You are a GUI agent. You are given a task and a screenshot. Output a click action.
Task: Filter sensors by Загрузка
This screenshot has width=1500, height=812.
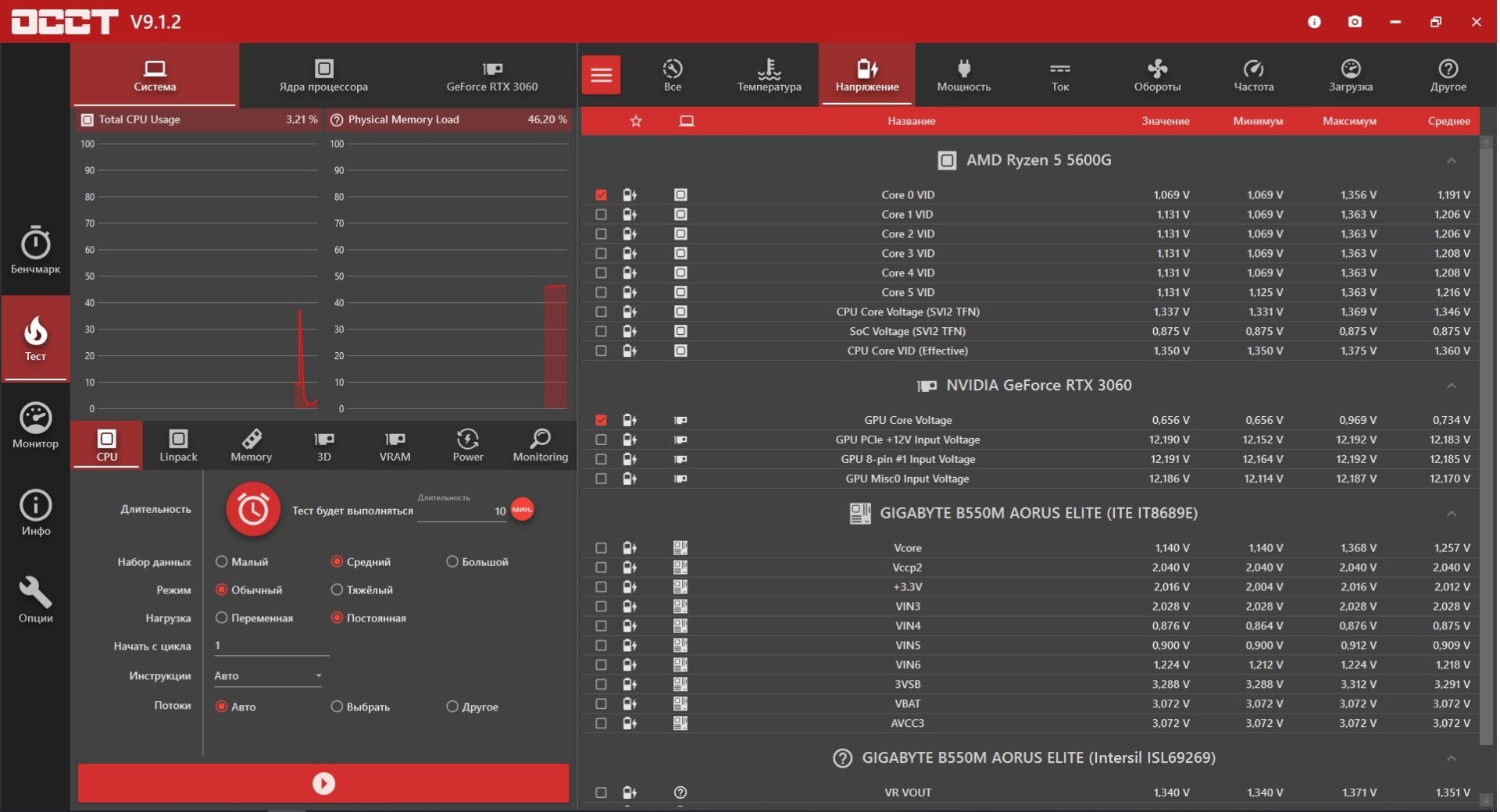click(x=1351, y=75)
